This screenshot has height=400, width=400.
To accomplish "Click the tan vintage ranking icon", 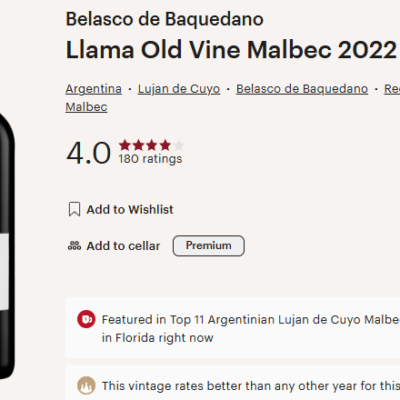I will pos(86,386).
